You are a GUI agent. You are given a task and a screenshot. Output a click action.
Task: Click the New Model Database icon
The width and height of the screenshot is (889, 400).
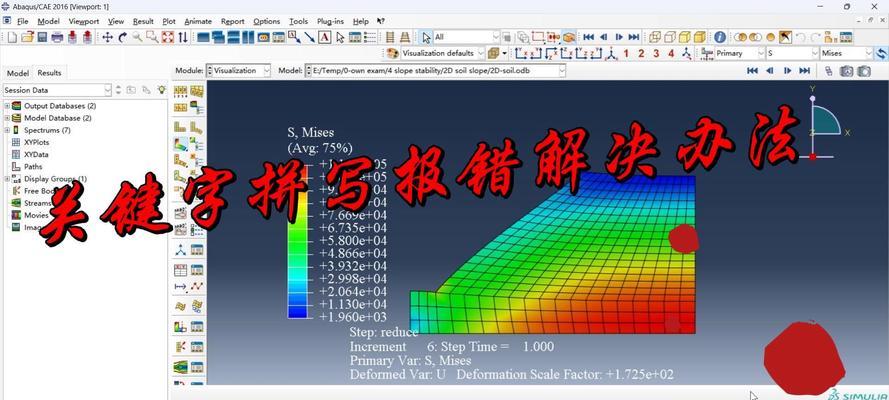click(12, 37)
